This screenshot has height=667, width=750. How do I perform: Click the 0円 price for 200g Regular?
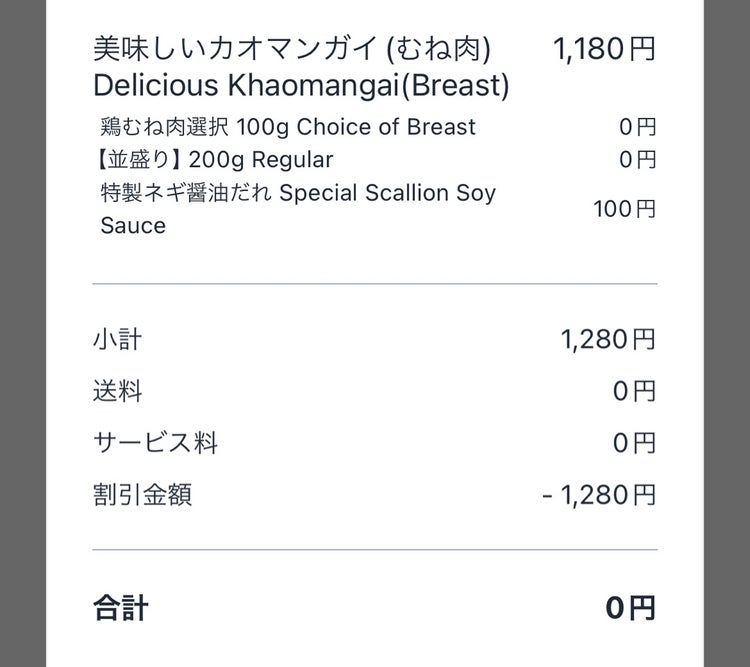pyautogui.click(x=637, y=159)
